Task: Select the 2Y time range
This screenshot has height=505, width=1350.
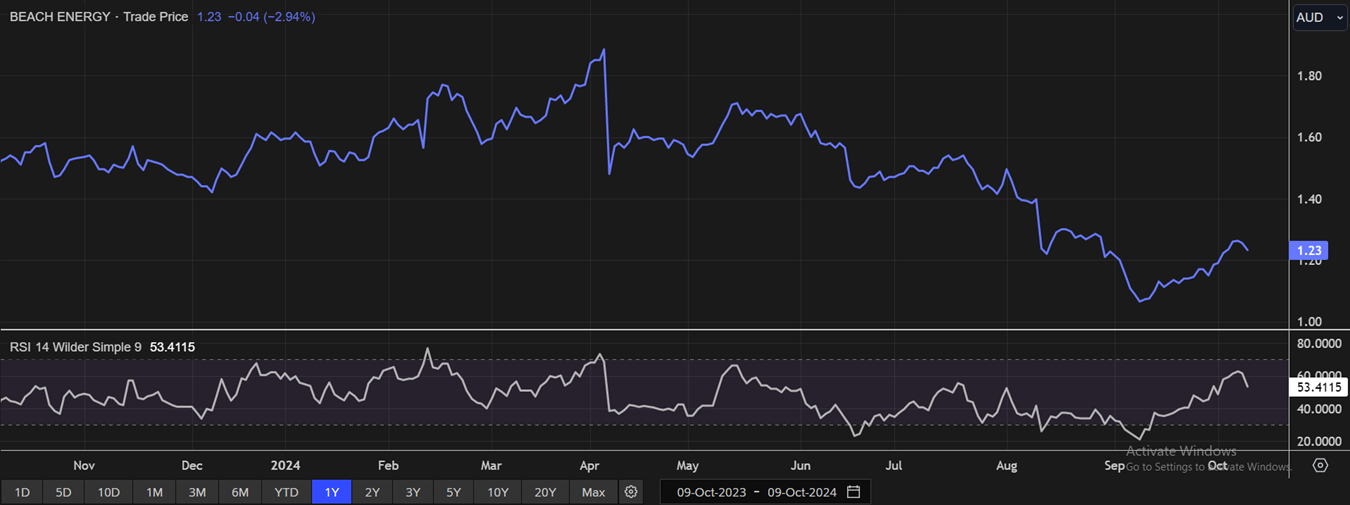Action: (x=372, y=492)
